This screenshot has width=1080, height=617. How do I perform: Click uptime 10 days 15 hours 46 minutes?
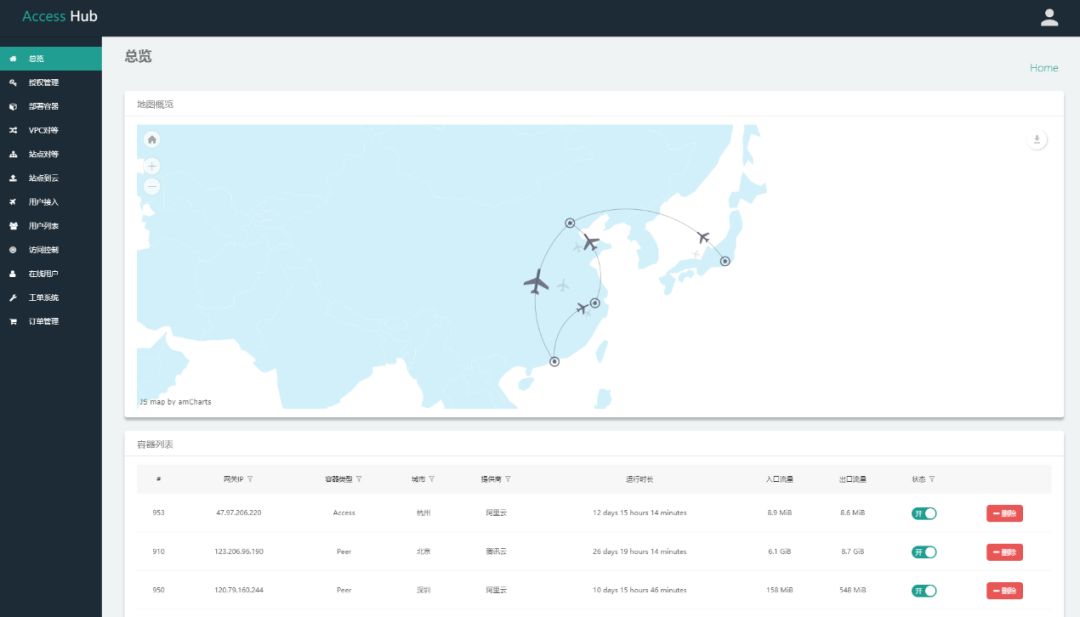(639, 590)
